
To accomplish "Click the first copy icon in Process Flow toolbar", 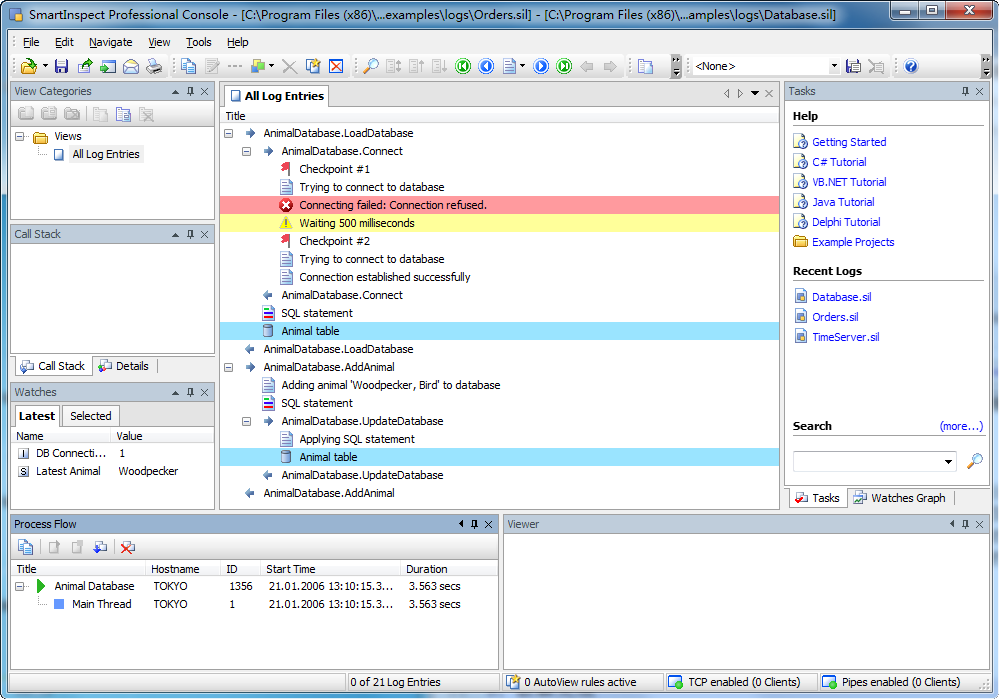I will 26,548.
